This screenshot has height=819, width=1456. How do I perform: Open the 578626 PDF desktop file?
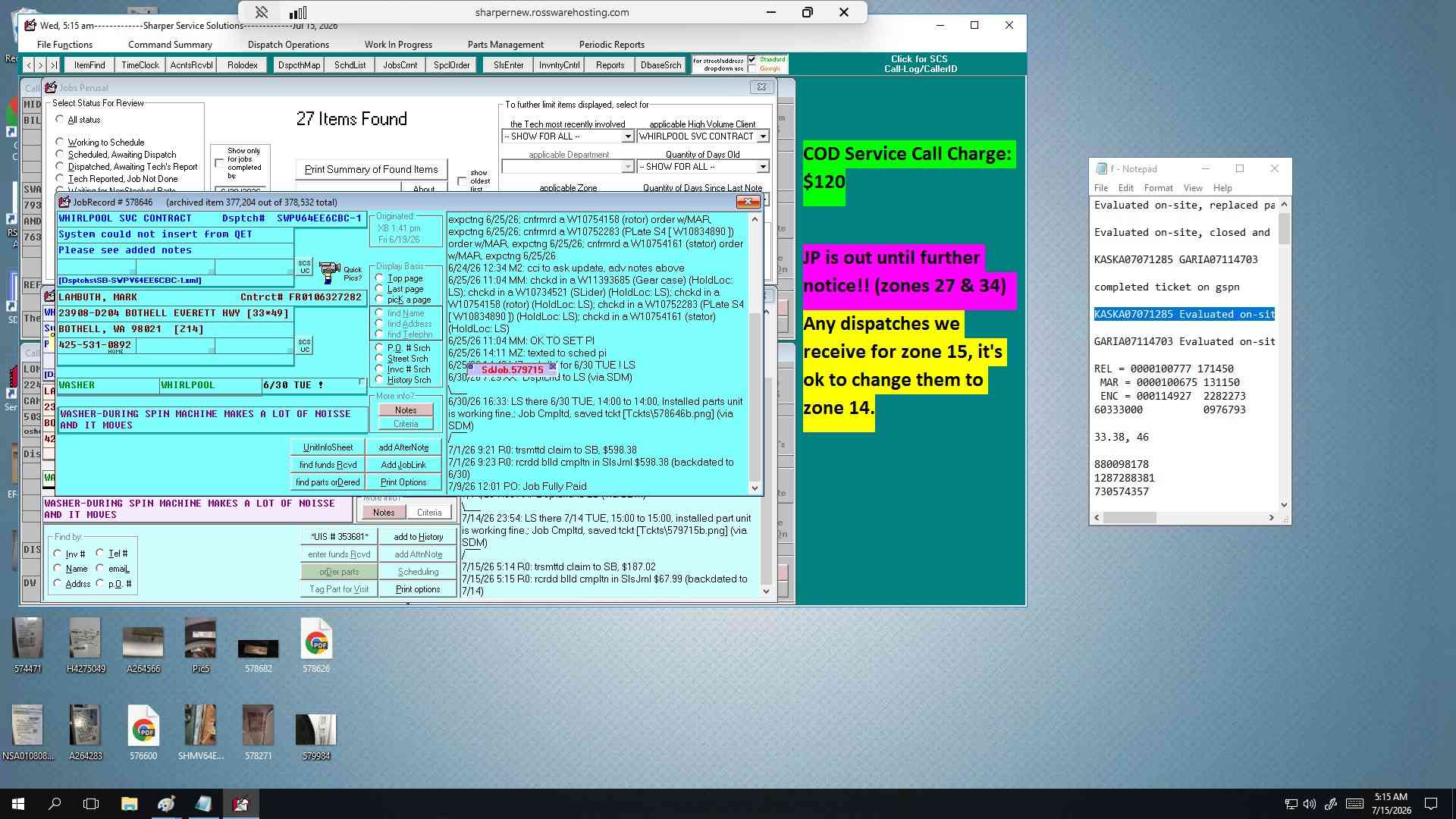click(x=316, y=645)
